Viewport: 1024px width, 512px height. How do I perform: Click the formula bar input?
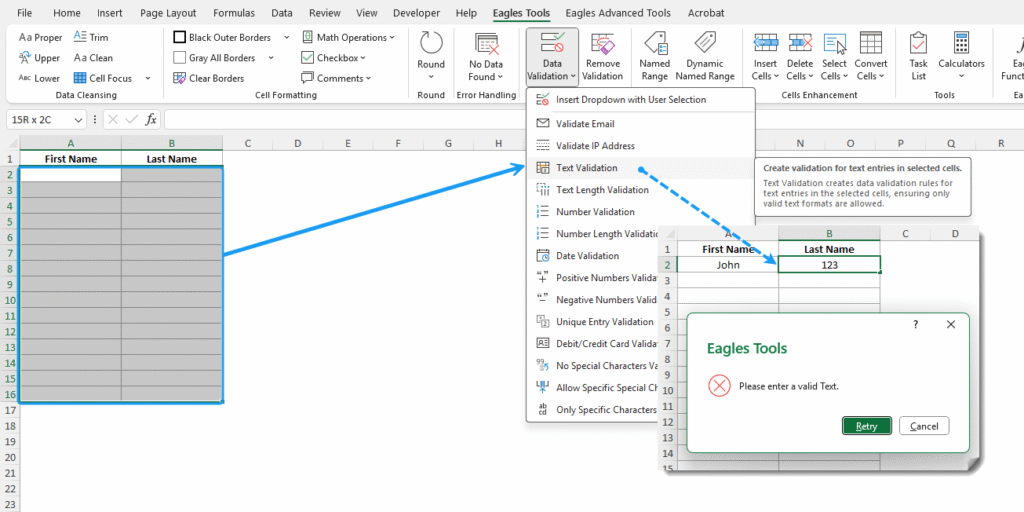[593, 120]
